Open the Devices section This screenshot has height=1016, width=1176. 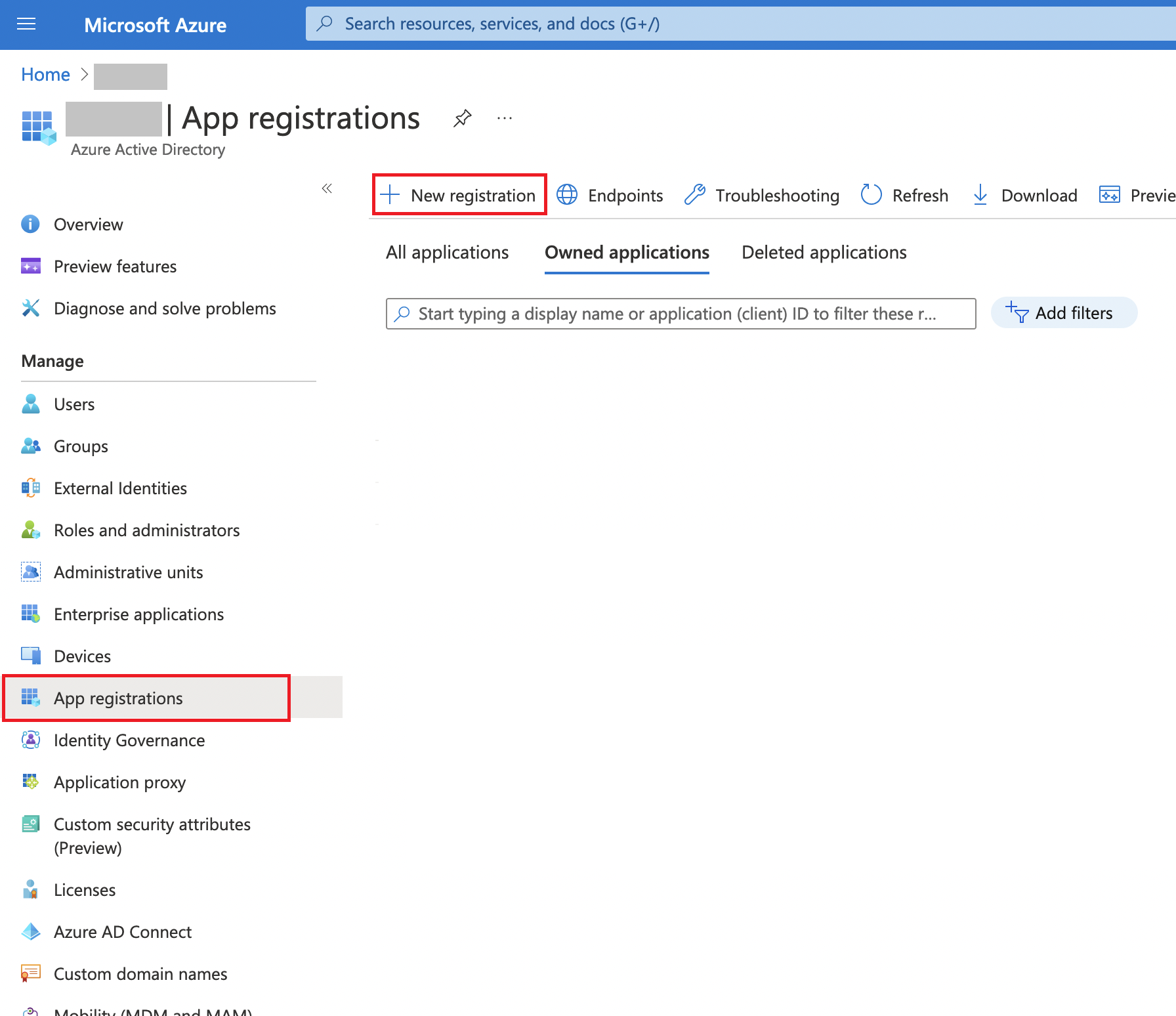click(82, 656)
